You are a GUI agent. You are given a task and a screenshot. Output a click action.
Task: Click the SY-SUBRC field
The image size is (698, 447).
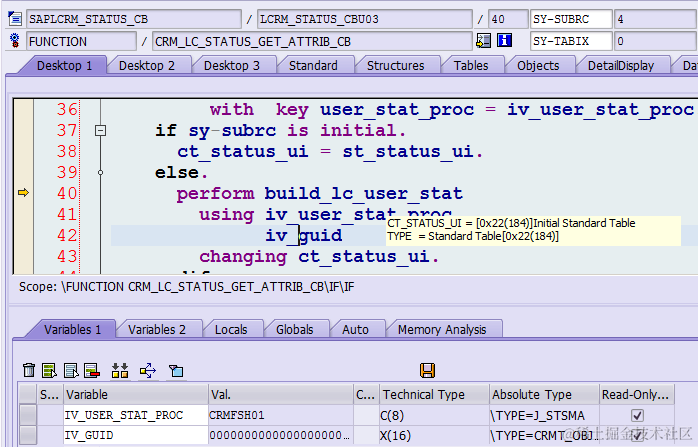pyautogui.click(x=571, y=19)
